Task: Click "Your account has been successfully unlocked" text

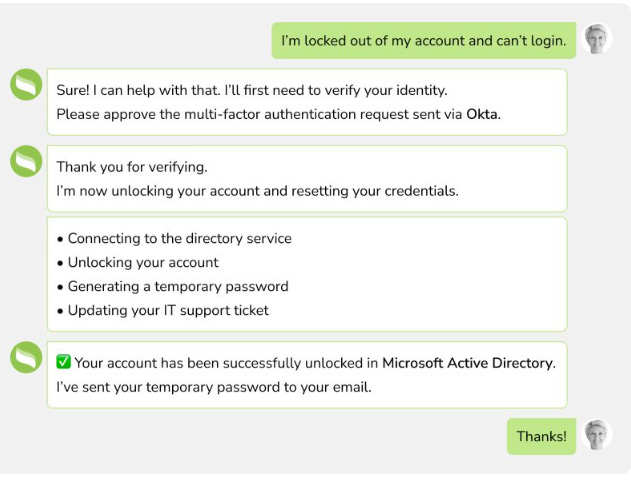Action: point(226,363)
